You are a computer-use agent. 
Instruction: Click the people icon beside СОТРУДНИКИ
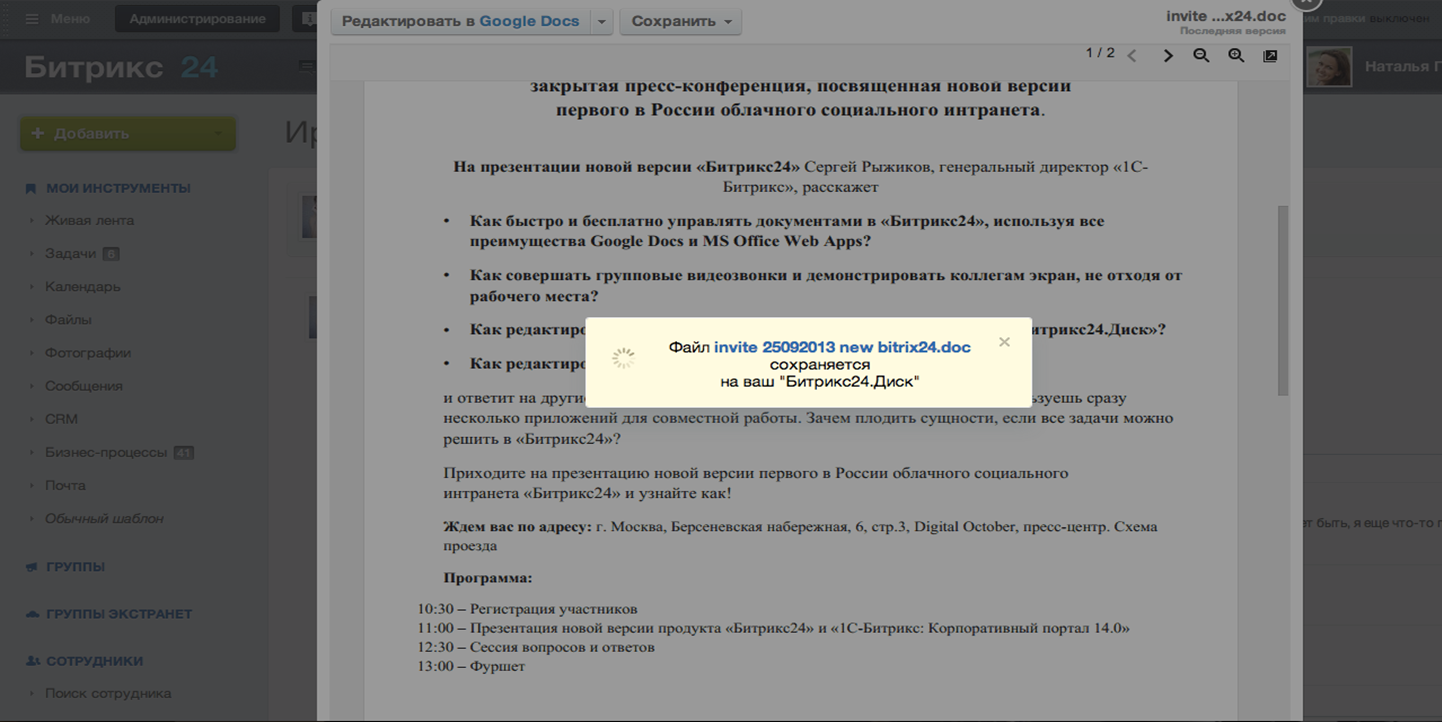[x=32, y=660]
